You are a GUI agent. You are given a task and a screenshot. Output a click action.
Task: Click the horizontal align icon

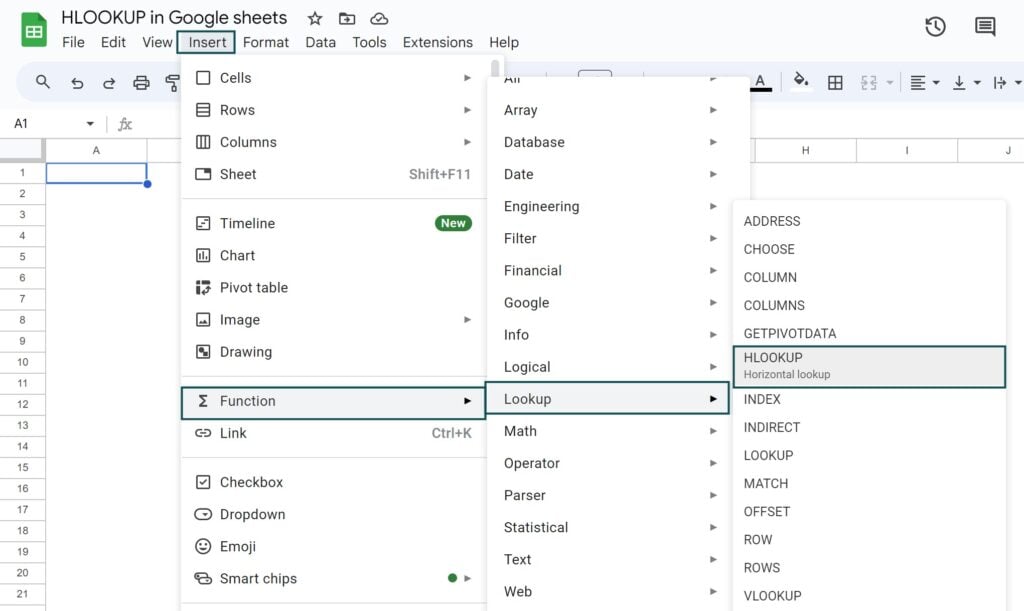point(918,83)
